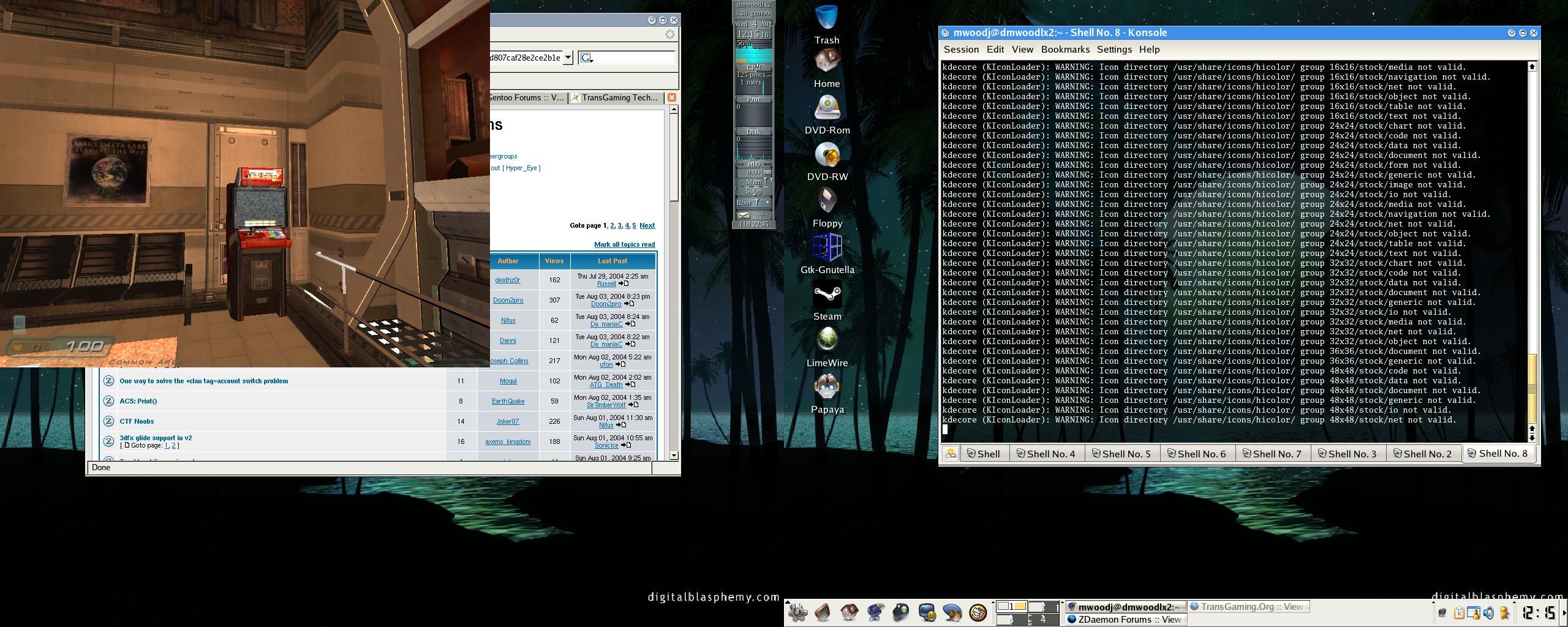Open the Settings menu in Konsole
This screenshot has height=627, width=1568.
click(x=1114, y=50)
